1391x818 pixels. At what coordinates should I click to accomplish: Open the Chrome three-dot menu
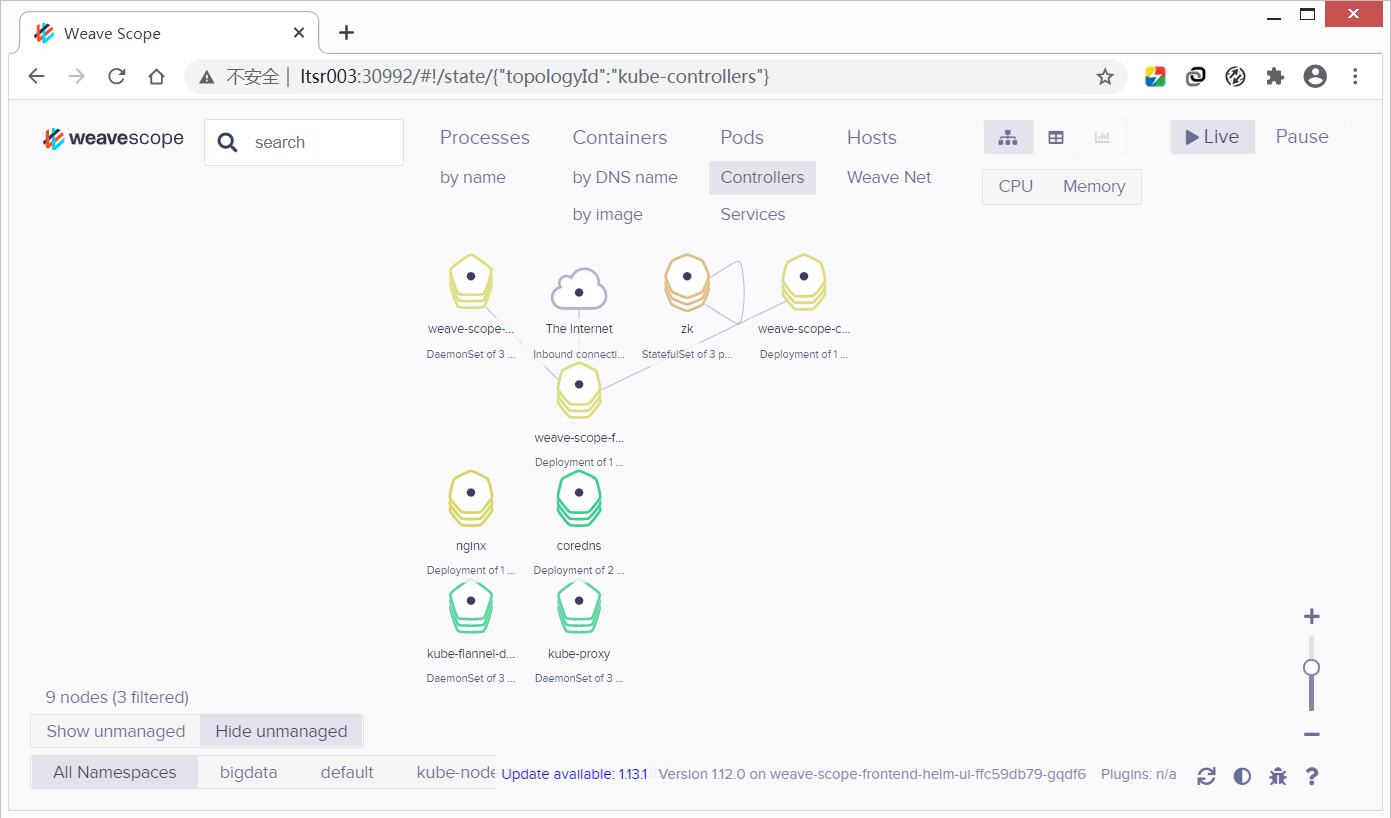(x=1355, y=76)
